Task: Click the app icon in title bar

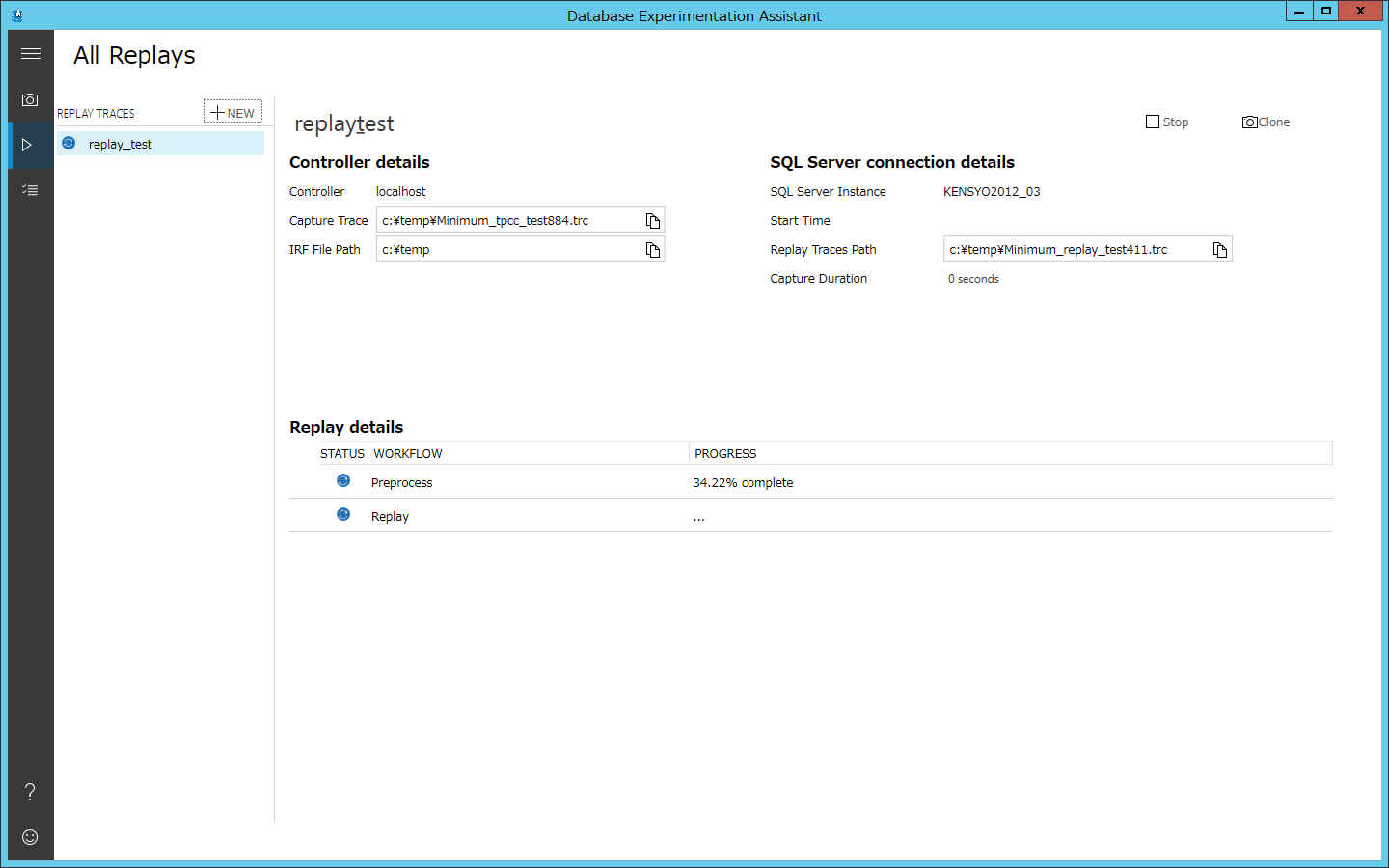Action: click(x=16, y=14)
